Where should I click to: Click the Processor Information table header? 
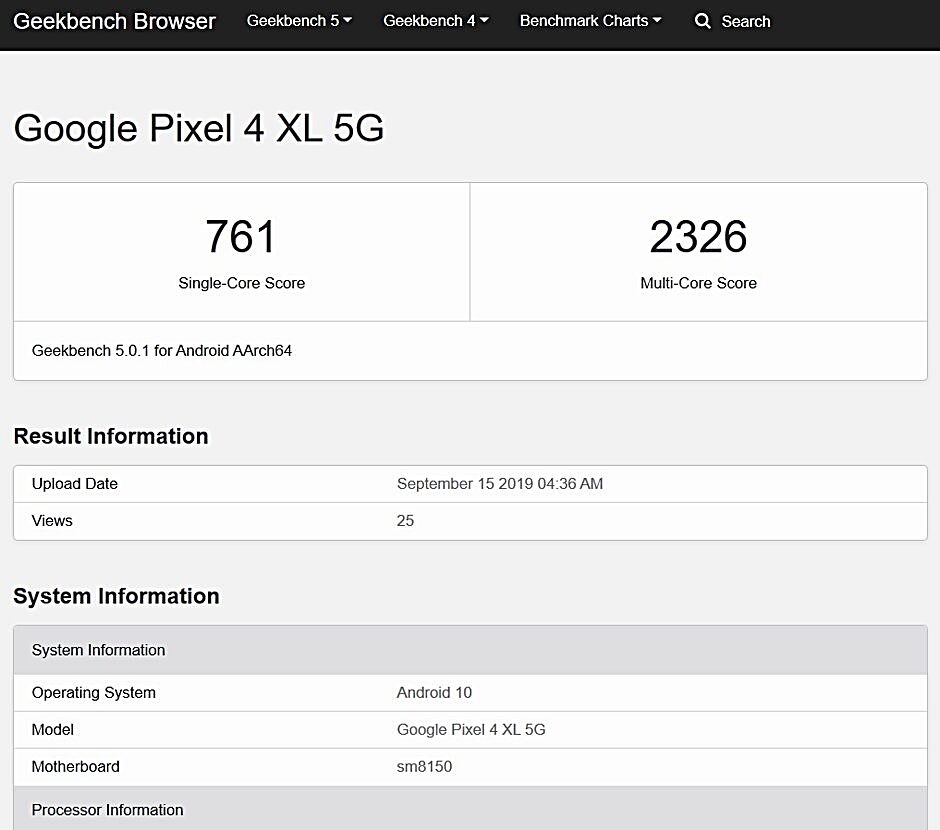click(471, 808)
